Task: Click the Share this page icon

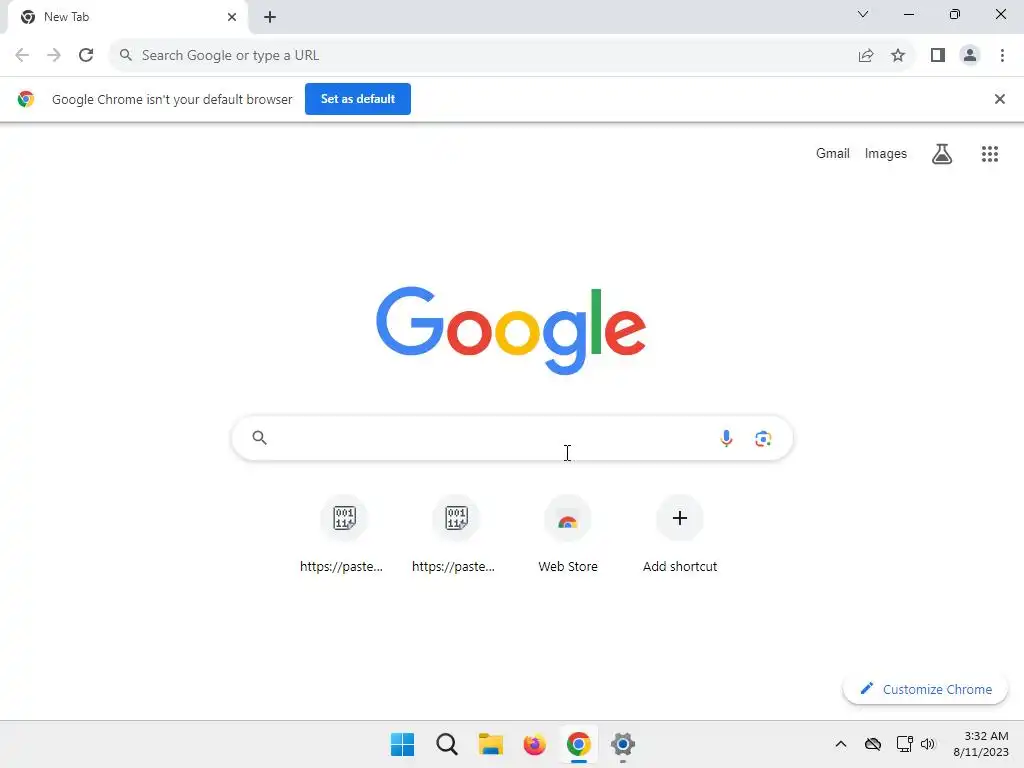Action: (866, 56)
